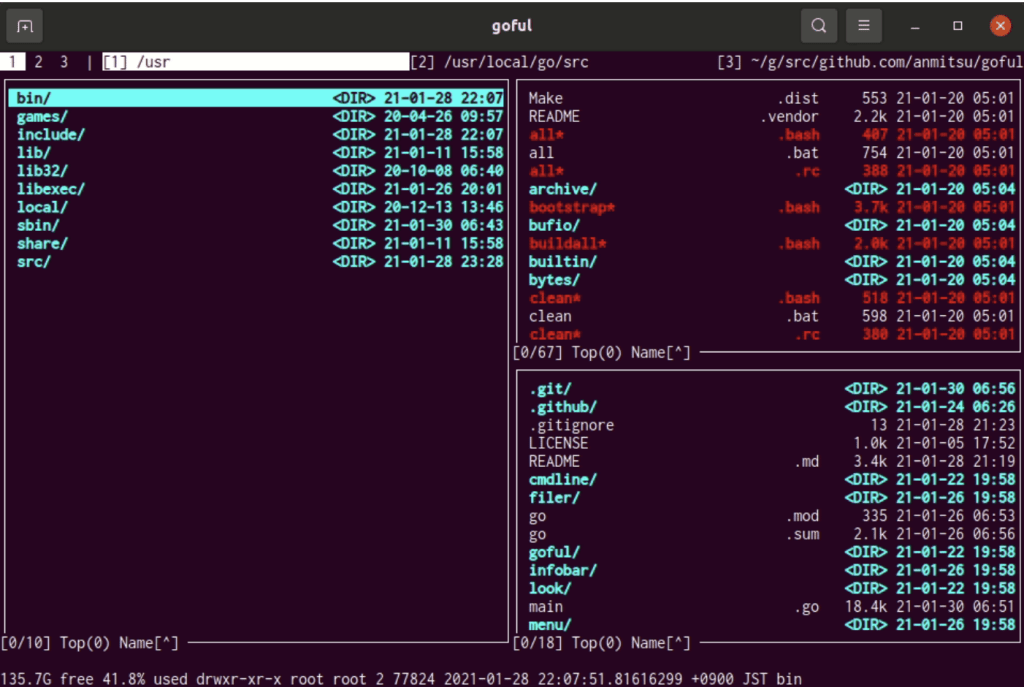Click the main .go file entry
The width and height of the screenshot is (1024, 687).
(x=771, y=607)
